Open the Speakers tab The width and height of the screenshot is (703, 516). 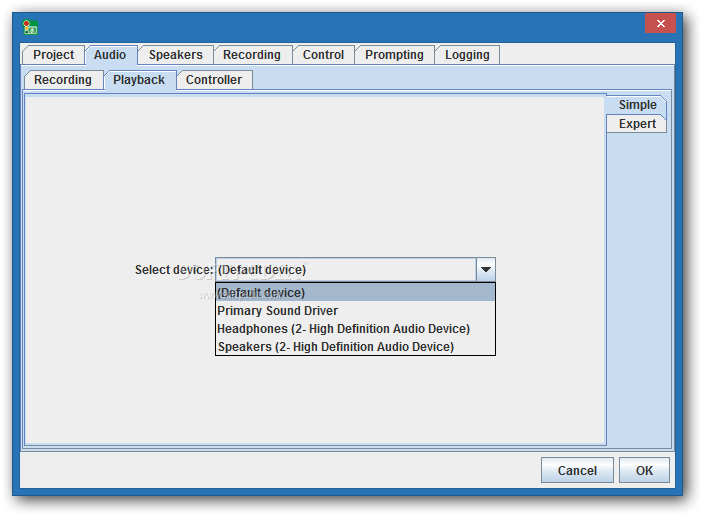[175, 55]
